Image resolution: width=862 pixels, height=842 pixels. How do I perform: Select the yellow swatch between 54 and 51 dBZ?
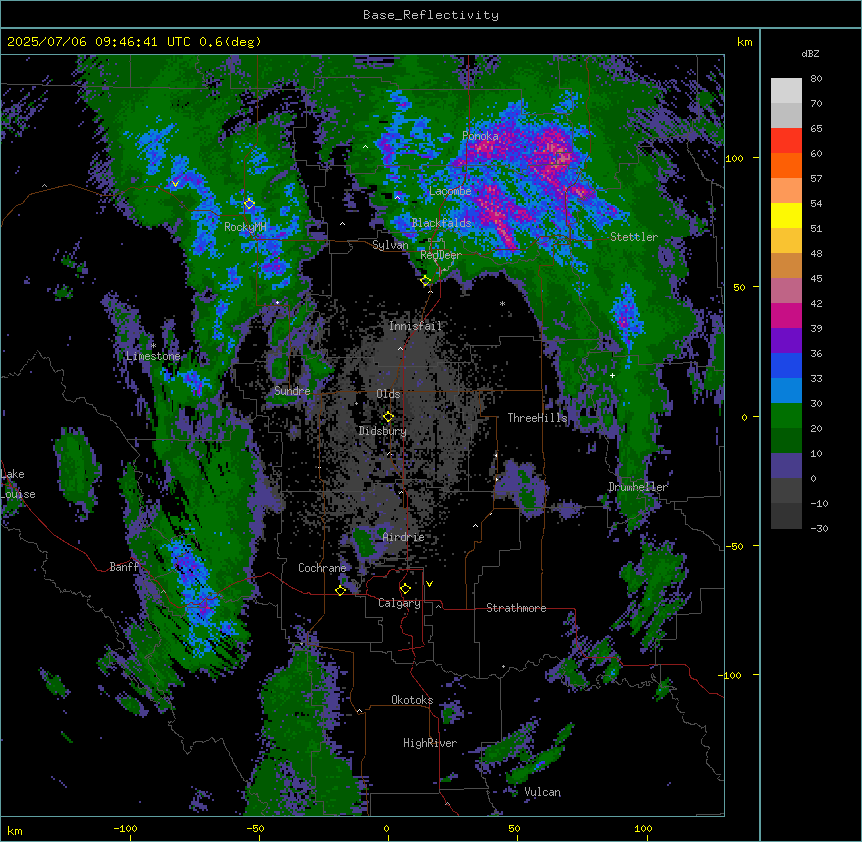coord(786,215)
